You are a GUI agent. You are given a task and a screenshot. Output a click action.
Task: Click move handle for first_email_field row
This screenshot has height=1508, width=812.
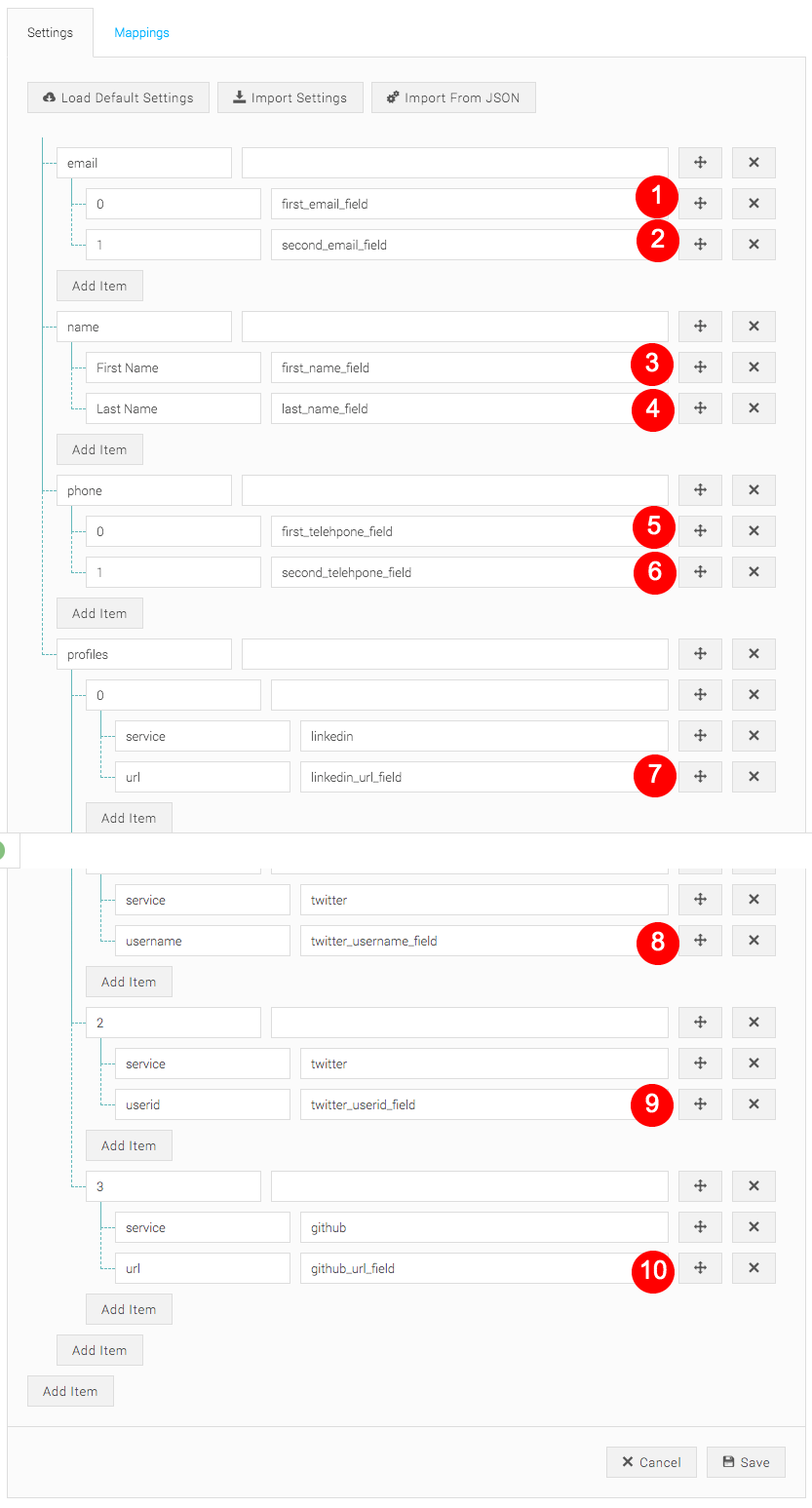[x=700, y=204]
